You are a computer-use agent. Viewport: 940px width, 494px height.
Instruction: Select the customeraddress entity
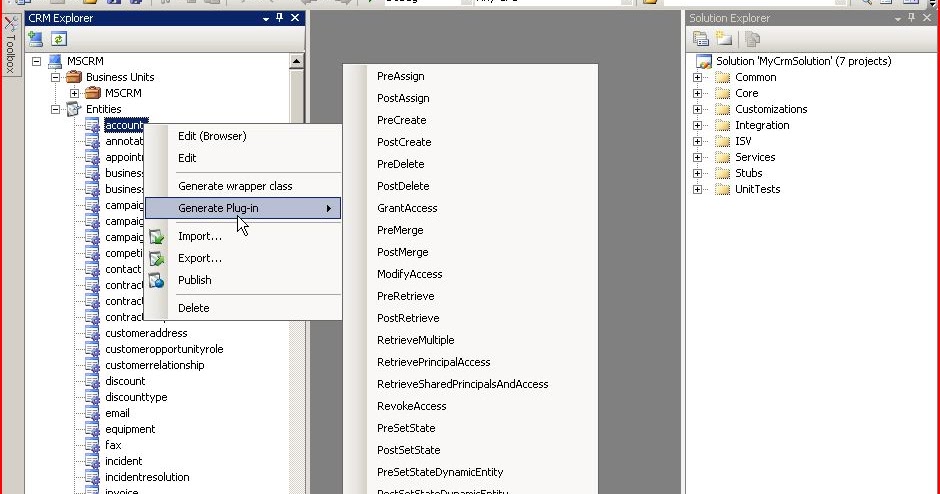pyautogui.click(x=146, y=333)
